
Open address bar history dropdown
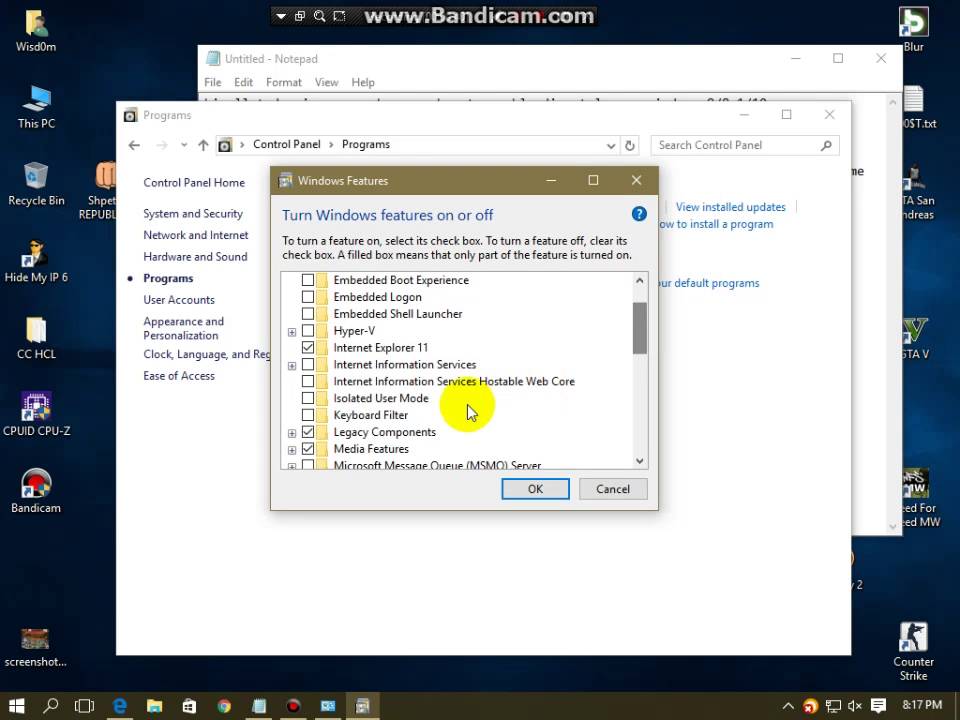click(x=610, y=146)
